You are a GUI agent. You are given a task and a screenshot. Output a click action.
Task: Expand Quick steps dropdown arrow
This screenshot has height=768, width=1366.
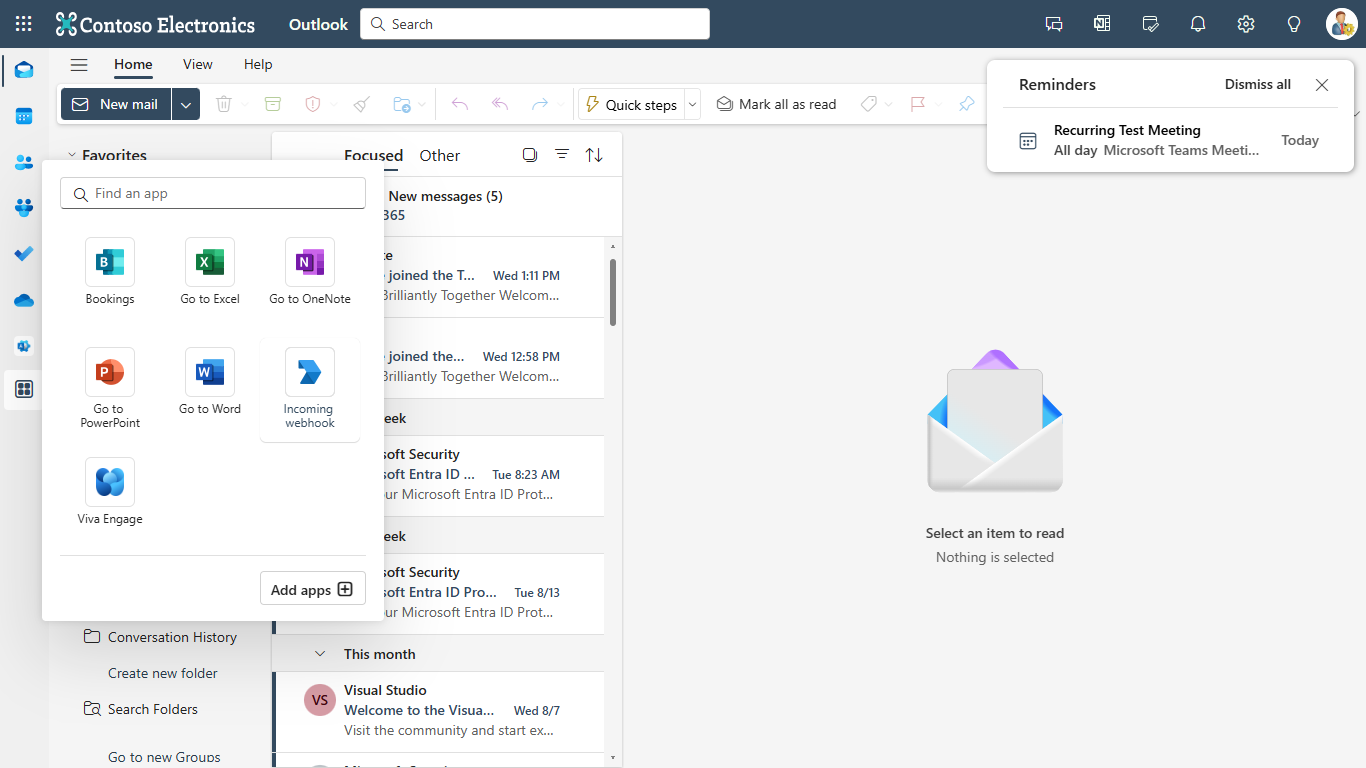coord(692,104)
